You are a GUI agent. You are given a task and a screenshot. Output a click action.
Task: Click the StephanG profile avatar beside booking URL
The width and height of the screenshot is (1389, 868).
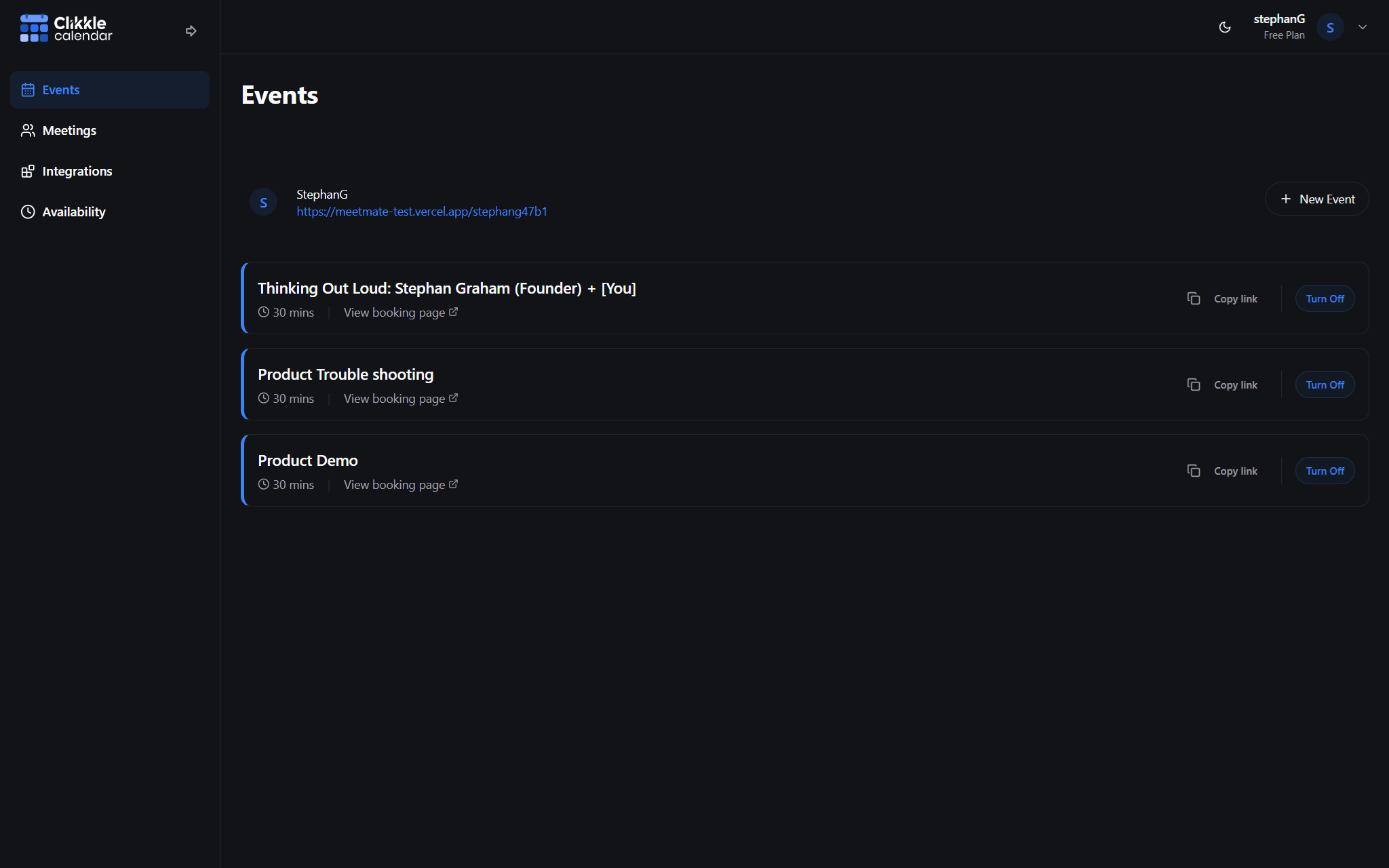(x=263, y=202)
